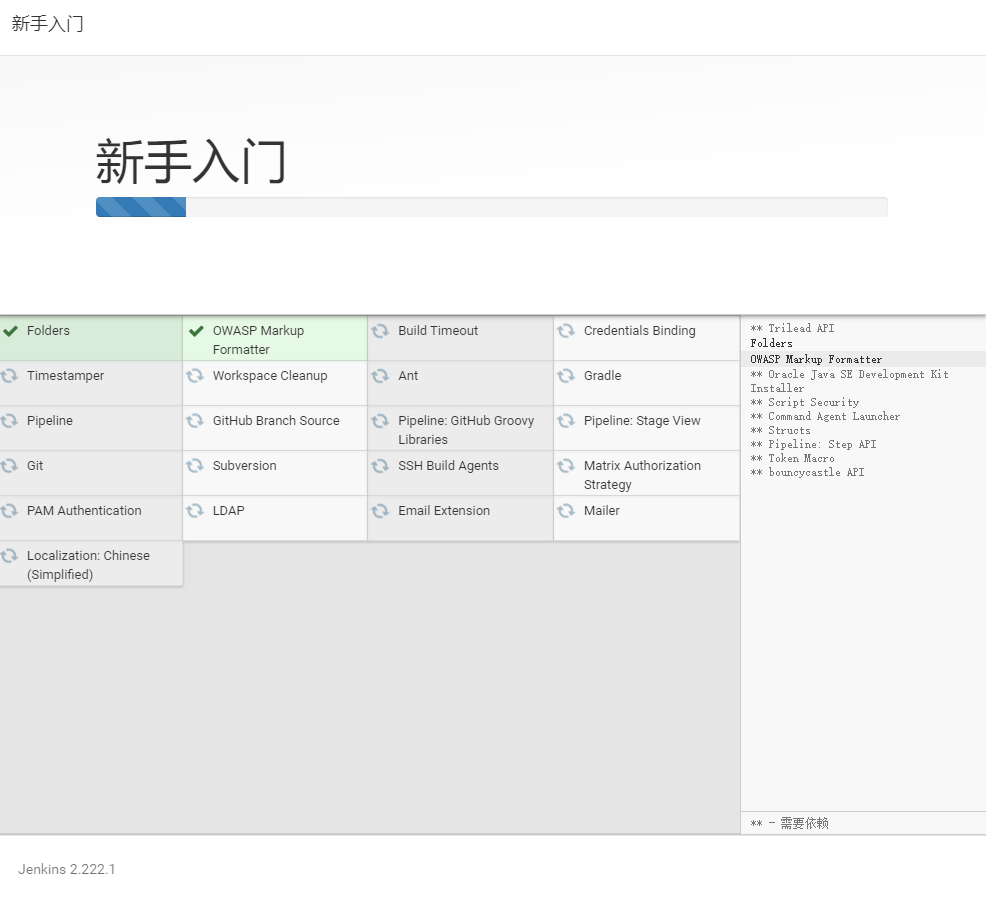Select the Folders plugin label
Screen dimensions: 986x899
click(48, 331)
